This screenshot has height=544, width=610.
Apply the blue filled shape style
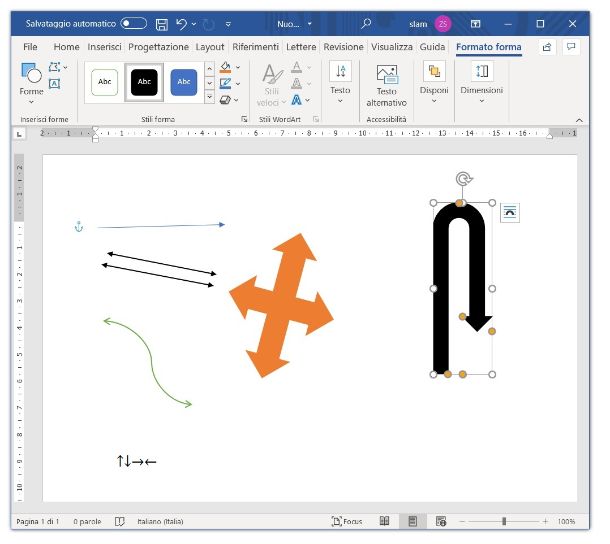184,82
